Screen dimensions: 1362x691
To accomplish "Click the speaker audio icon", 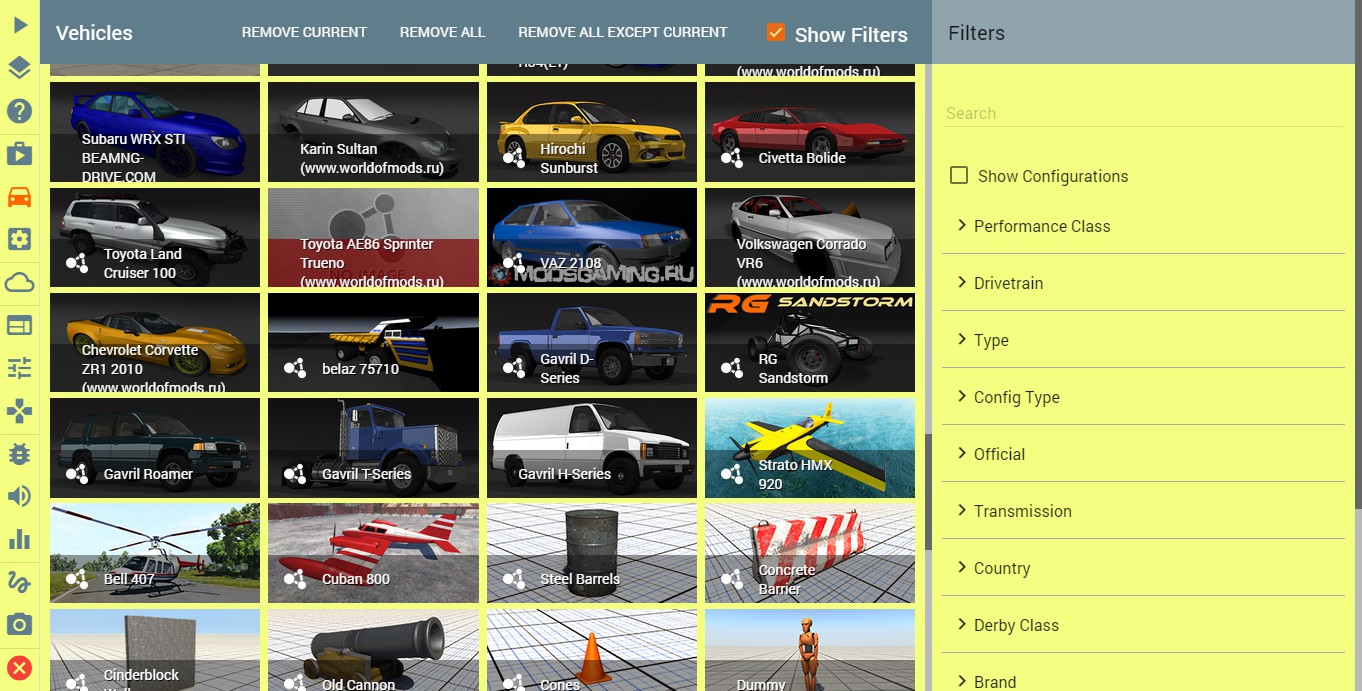I will (20, 496).
